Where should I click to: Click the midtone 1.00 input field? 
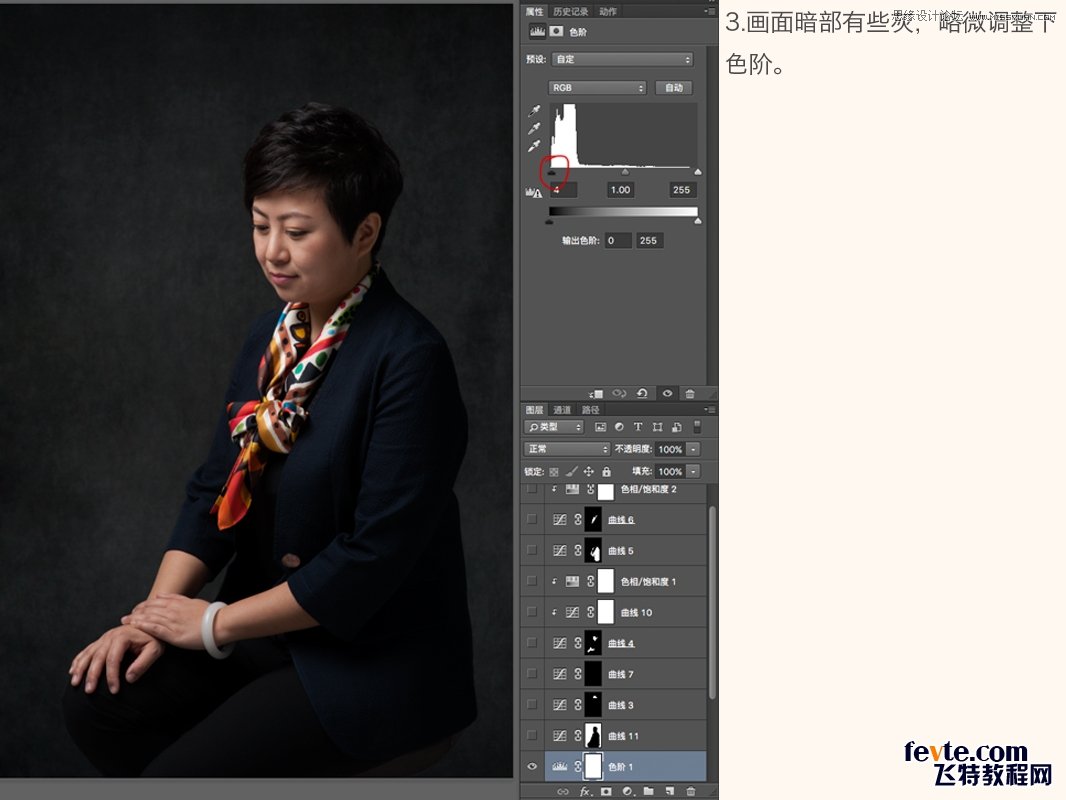click(x=620, y=190)
